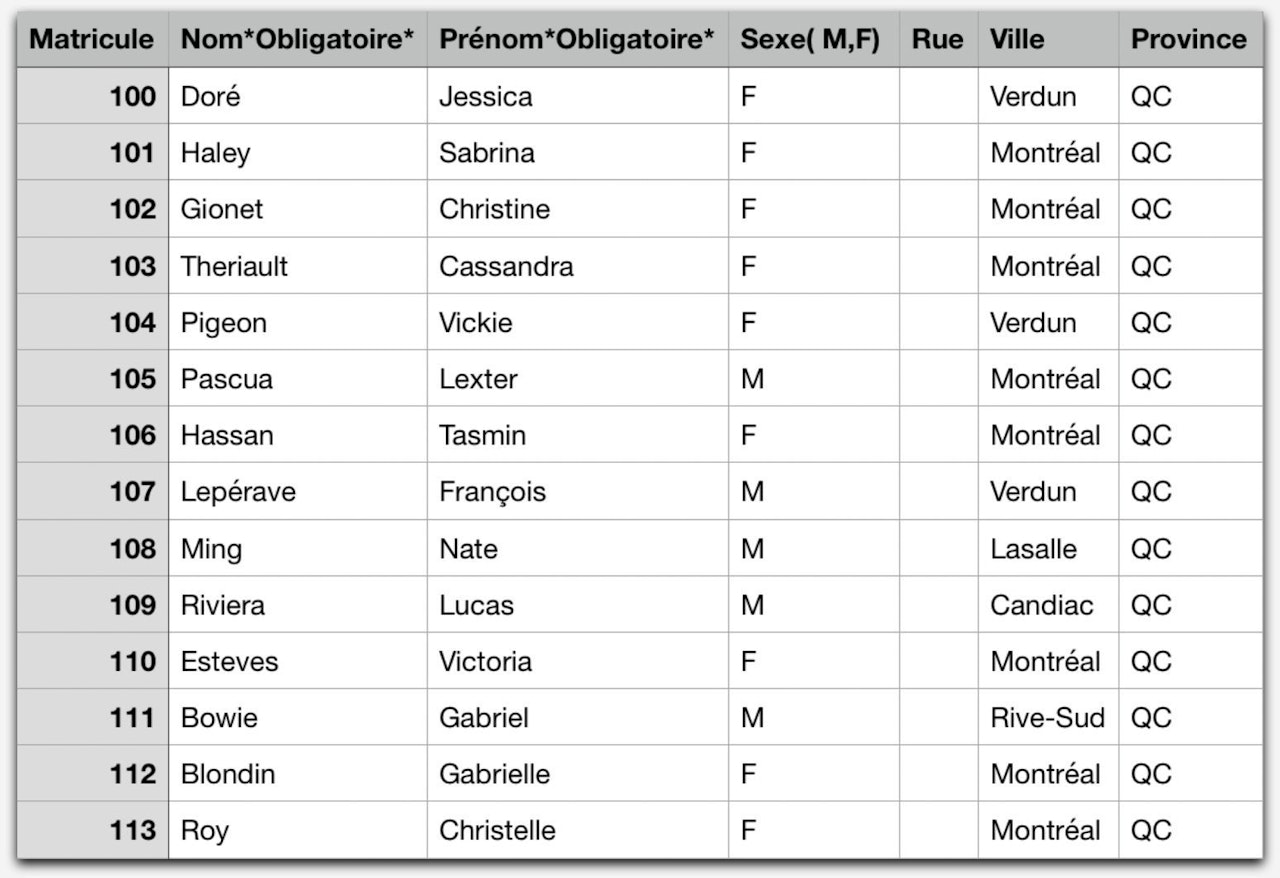Select row header 100
The width and height of the screenshot is (1280, 878).
(x=92, y=97)
